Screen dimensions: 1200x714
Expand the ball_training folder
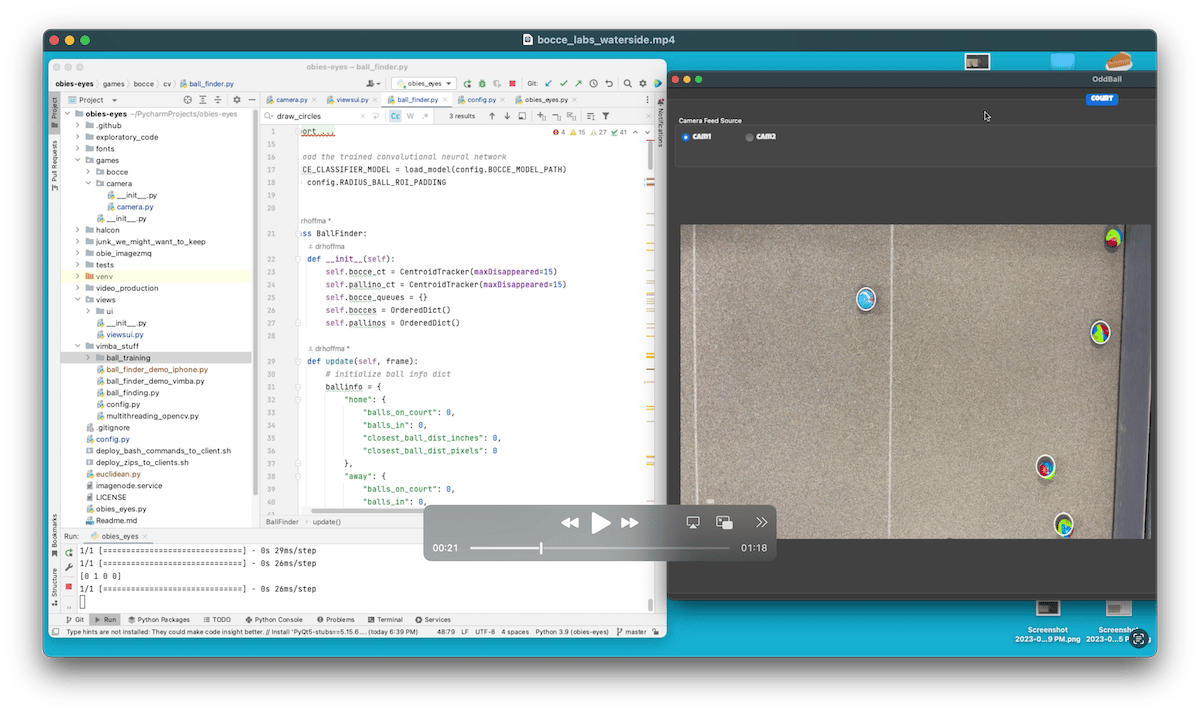[x=89, y=357]
